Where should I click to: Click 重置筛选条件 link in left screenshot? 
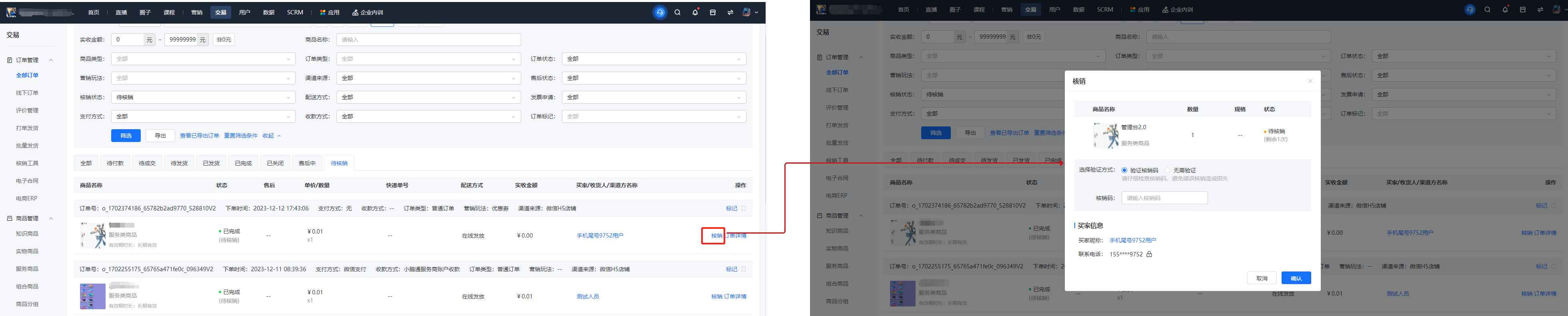pos(240,136)
